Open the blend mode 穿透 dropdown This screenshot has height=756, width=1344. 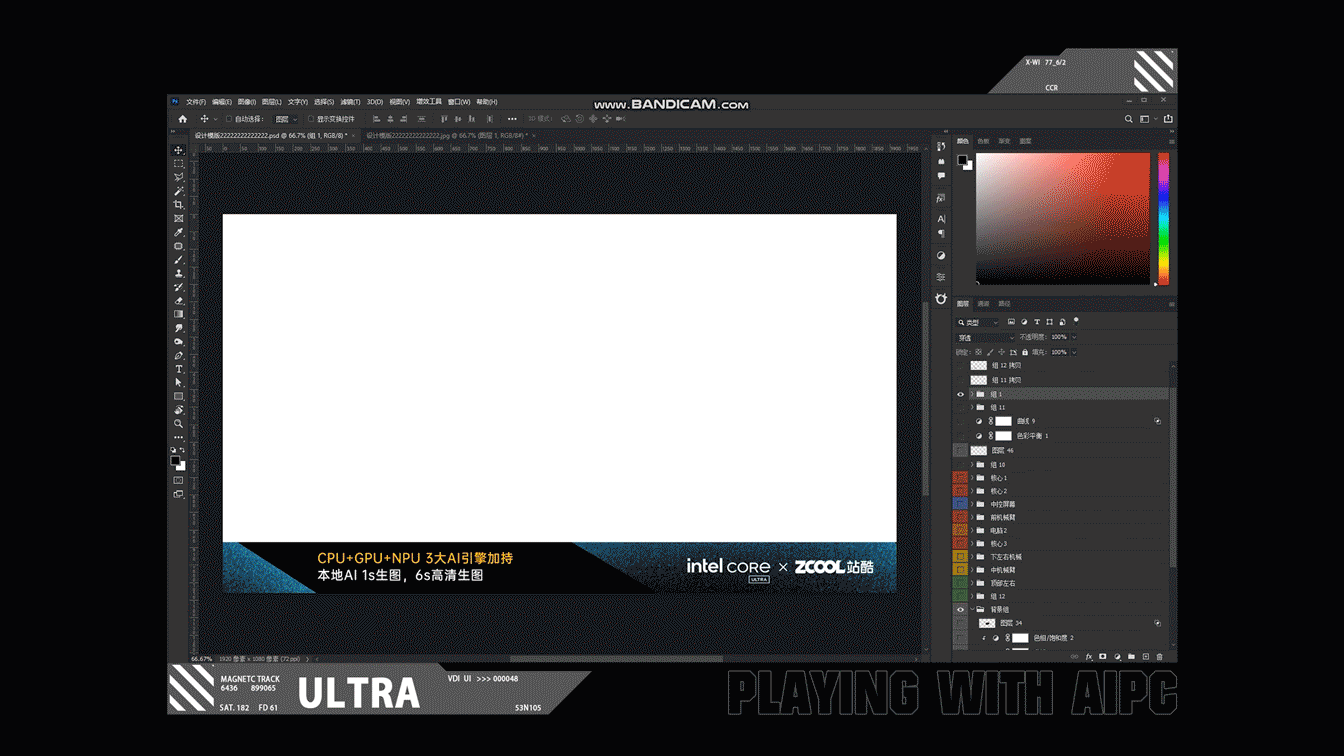[x=984, y=337]
